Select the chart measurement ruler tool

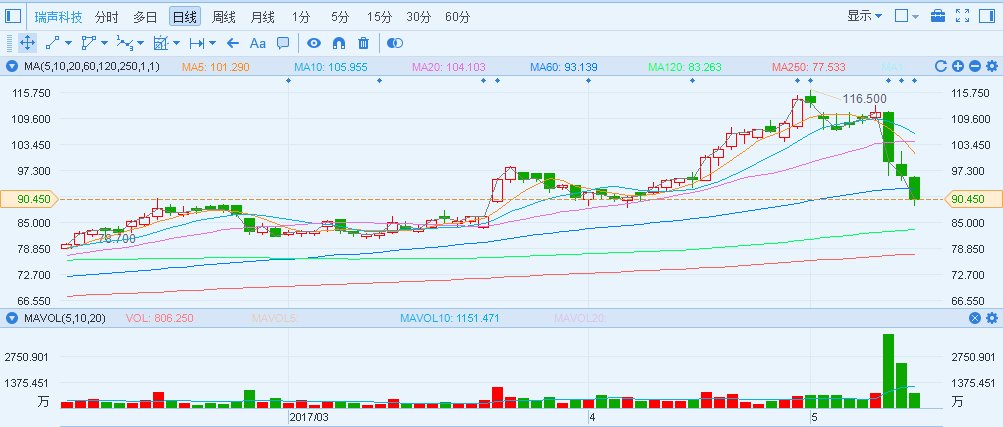[x=161, y=43]
